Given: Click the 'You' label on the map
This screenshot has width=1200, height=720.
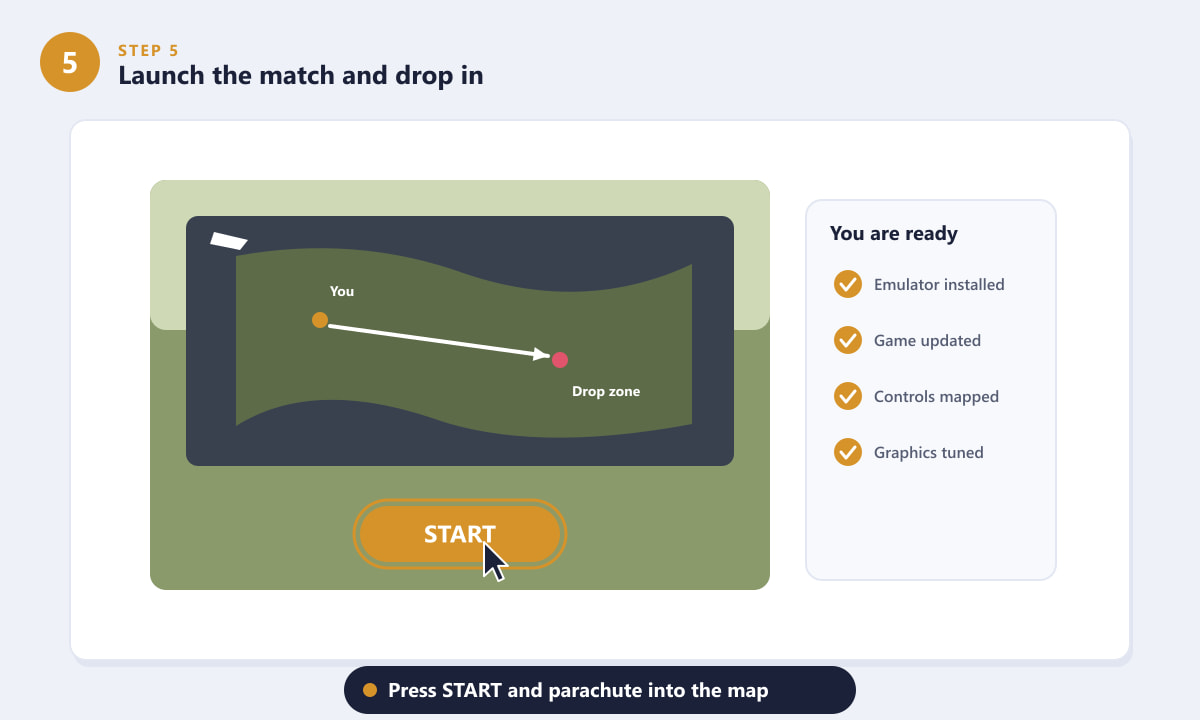Looking at the screenshot, I should (x=342, y=291).
